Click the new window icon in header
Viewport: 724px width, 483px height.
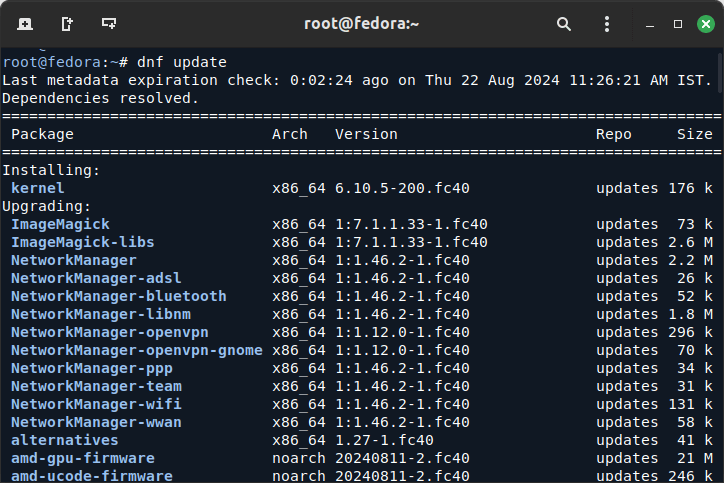click(x=67, y=24)
